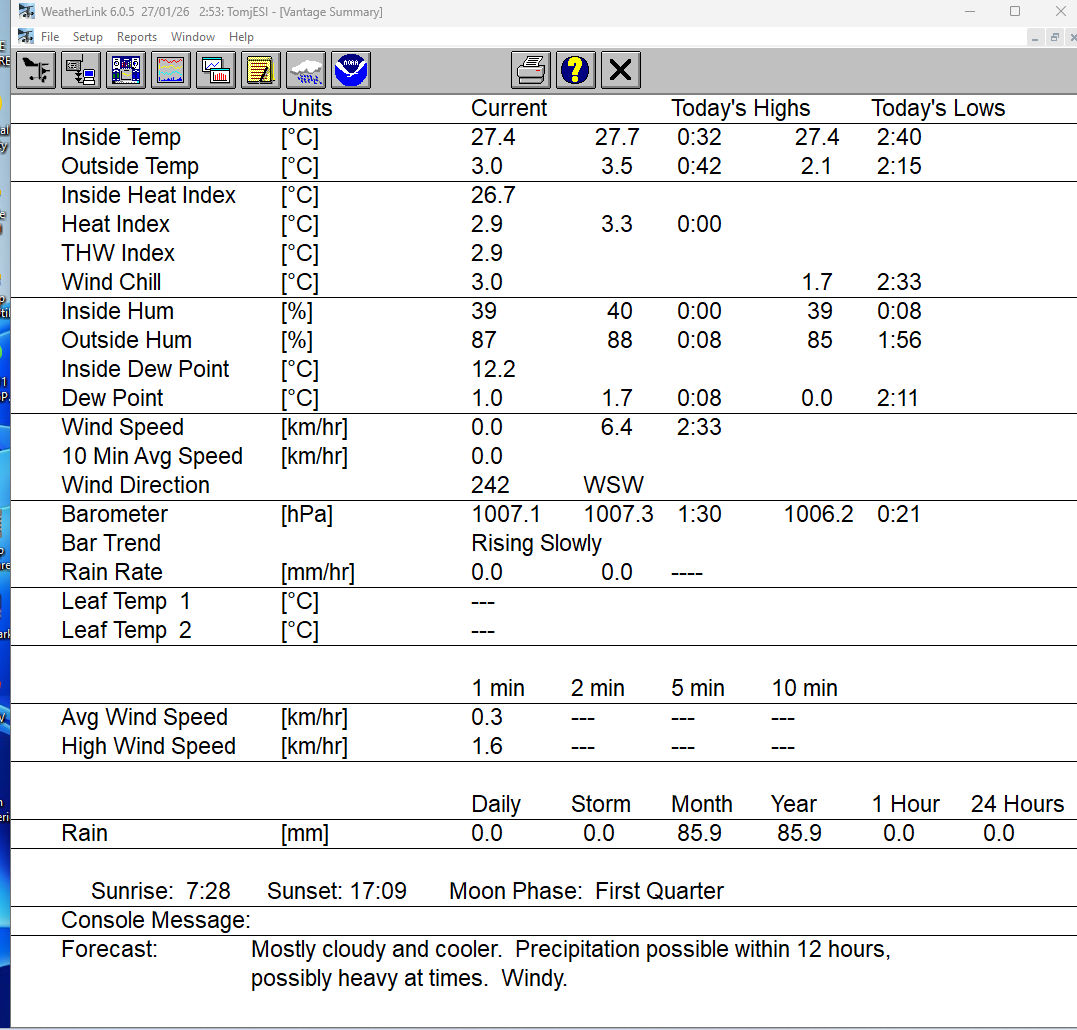
Task: Open the Help menu
Action: click(241, 37)
